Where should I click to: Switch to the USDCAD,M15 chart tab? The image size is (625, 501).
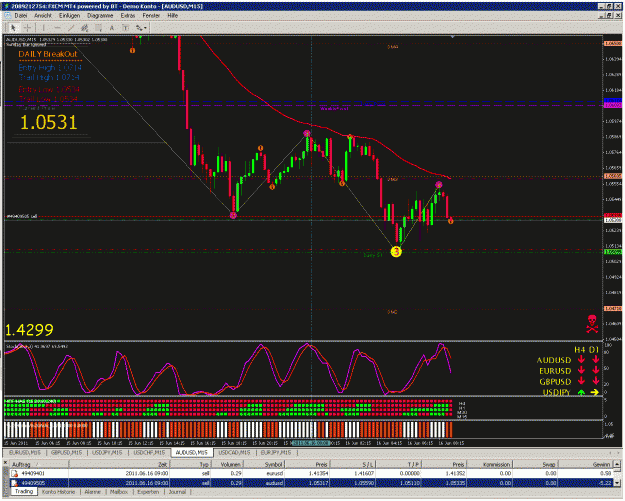click(234, 452)
